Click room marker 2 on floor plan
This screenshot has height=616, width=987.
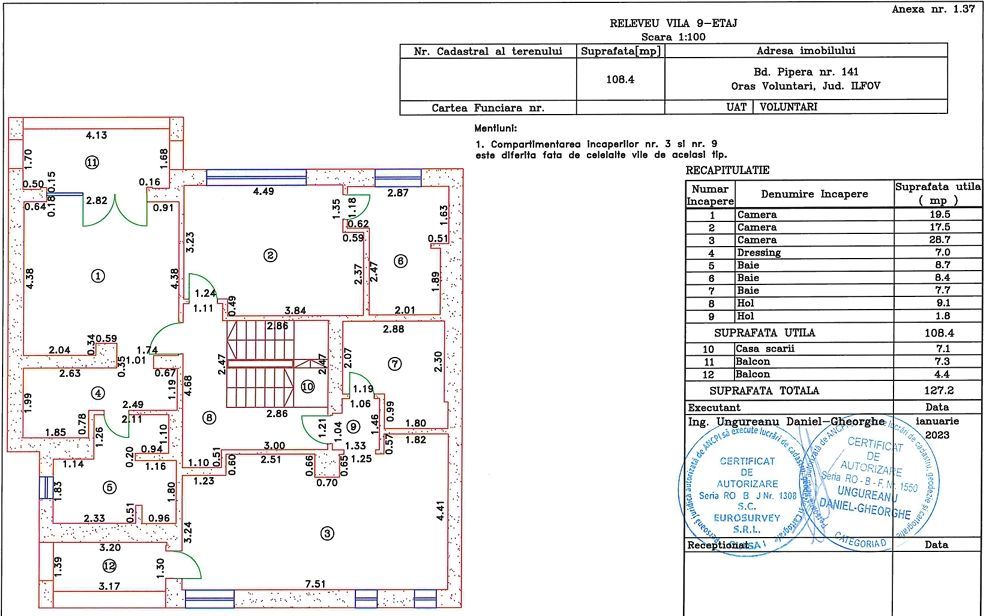coord(270,255)
